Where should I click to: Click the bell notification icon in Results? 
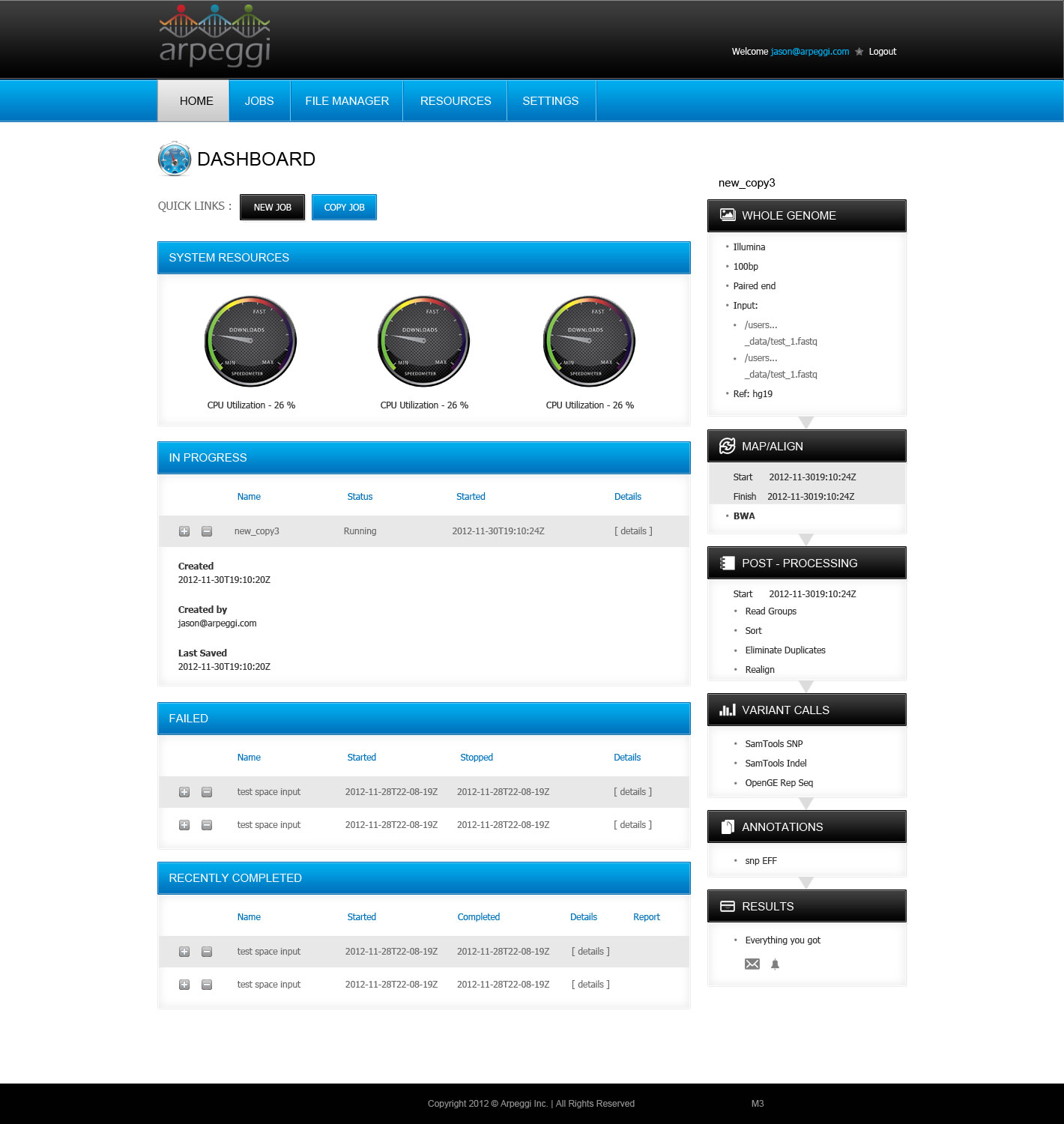pyautogui.click(x=776, y=964)
